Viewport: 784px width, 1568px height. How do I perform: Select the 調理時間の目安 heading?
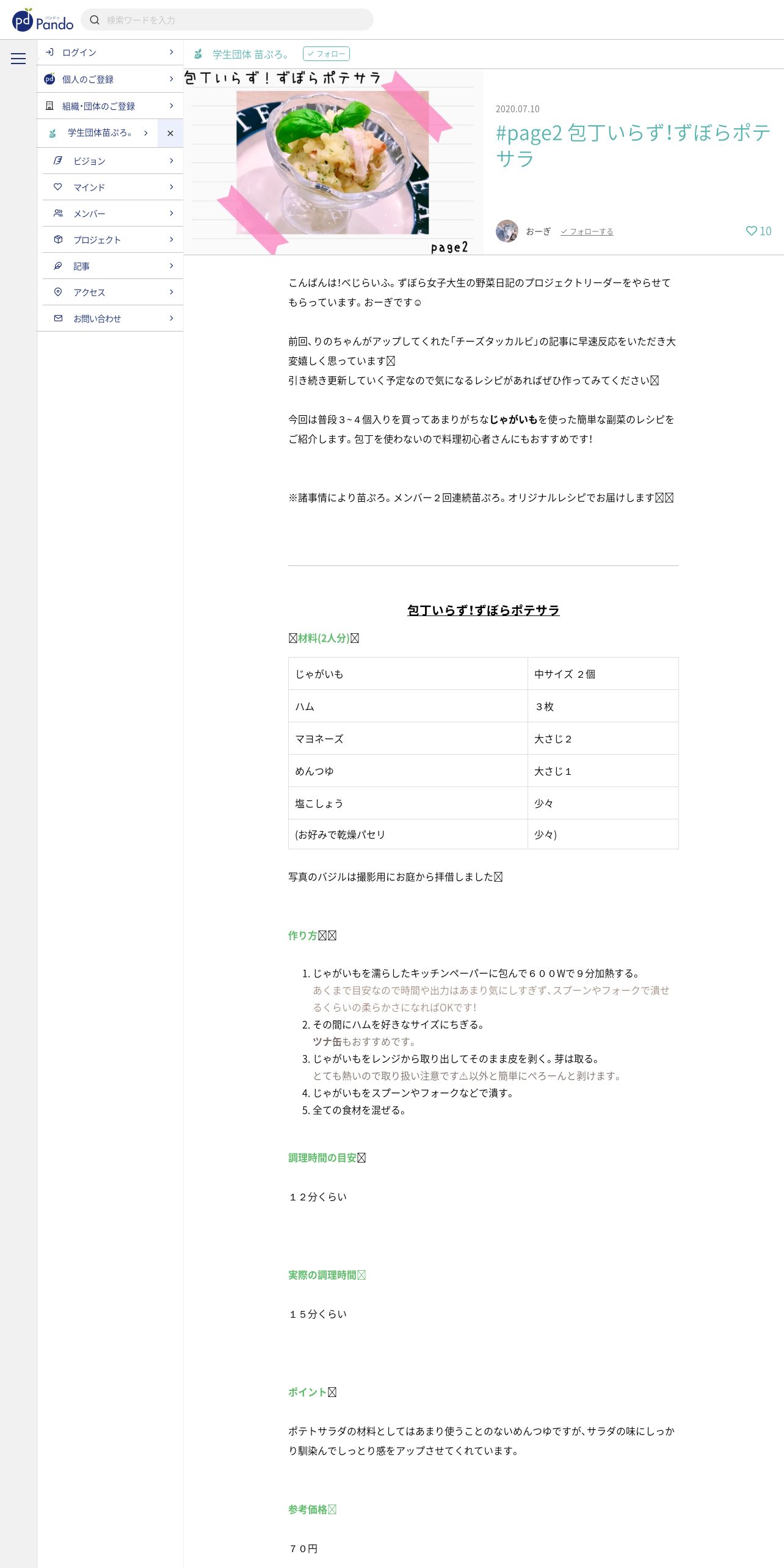tap(327, 1158)
